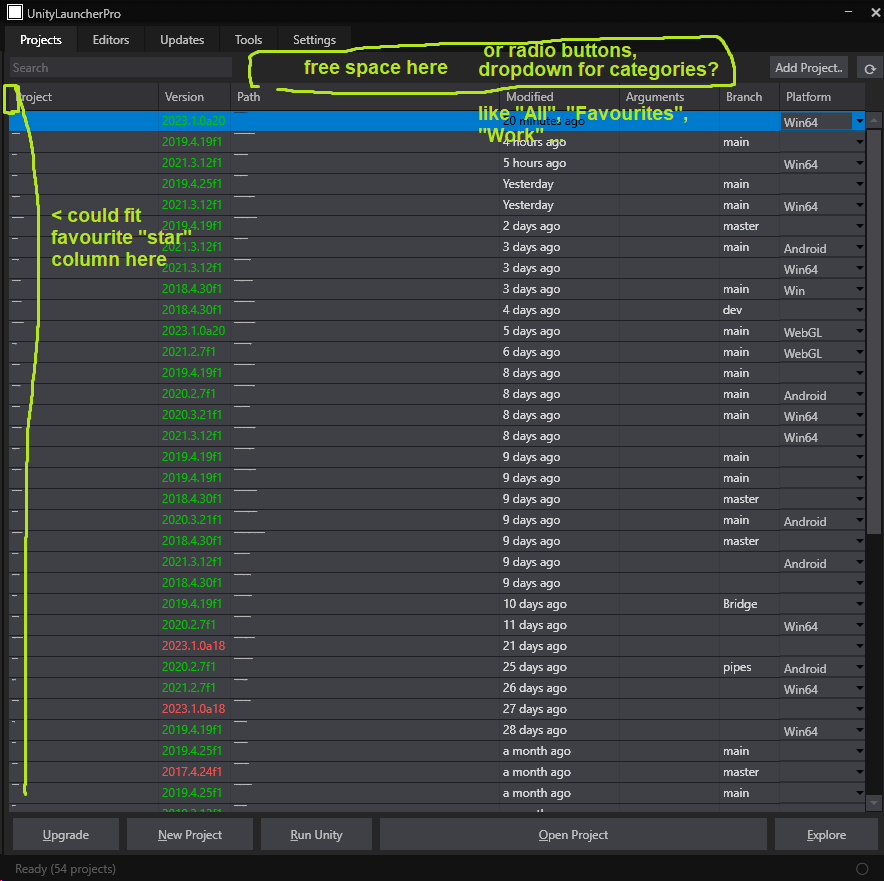Viewport: 884px width, 881px height.
Task: Switch to the Projects tab
Action: click(41, 39)
